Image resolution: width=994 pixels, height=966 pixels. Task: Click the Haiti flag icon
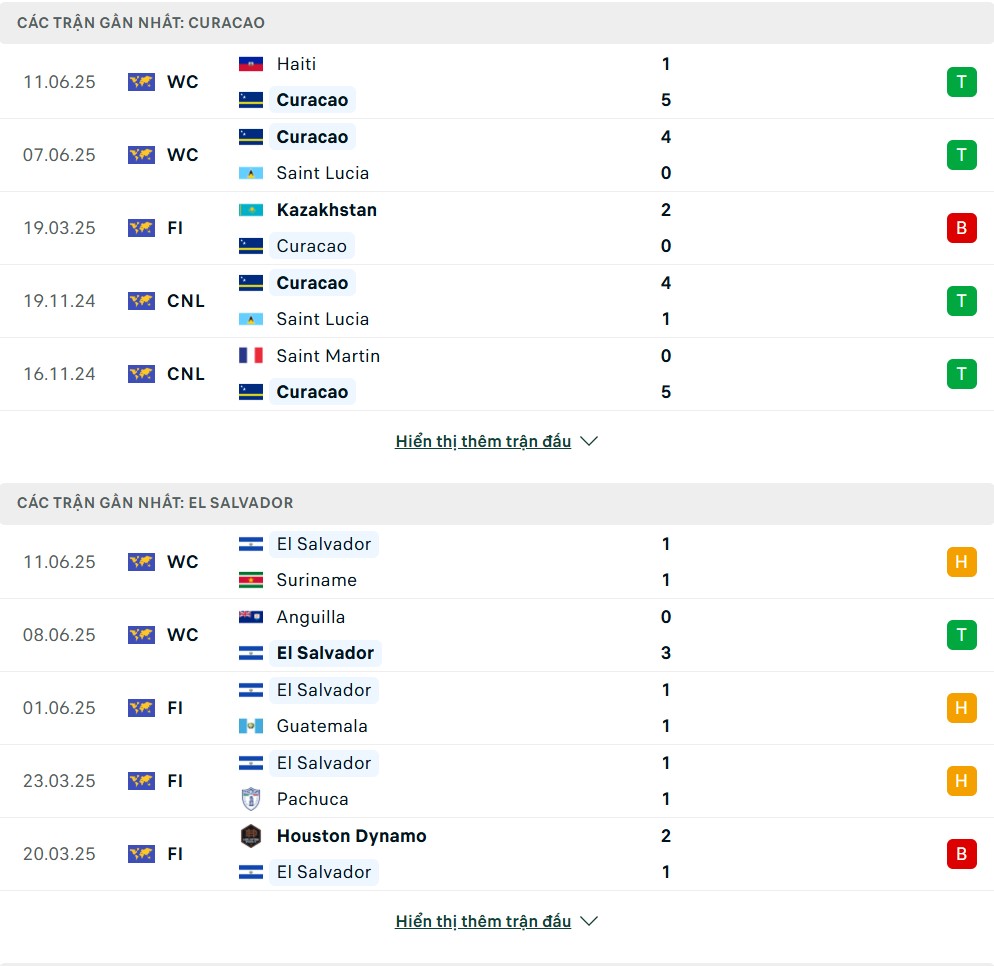250,64
